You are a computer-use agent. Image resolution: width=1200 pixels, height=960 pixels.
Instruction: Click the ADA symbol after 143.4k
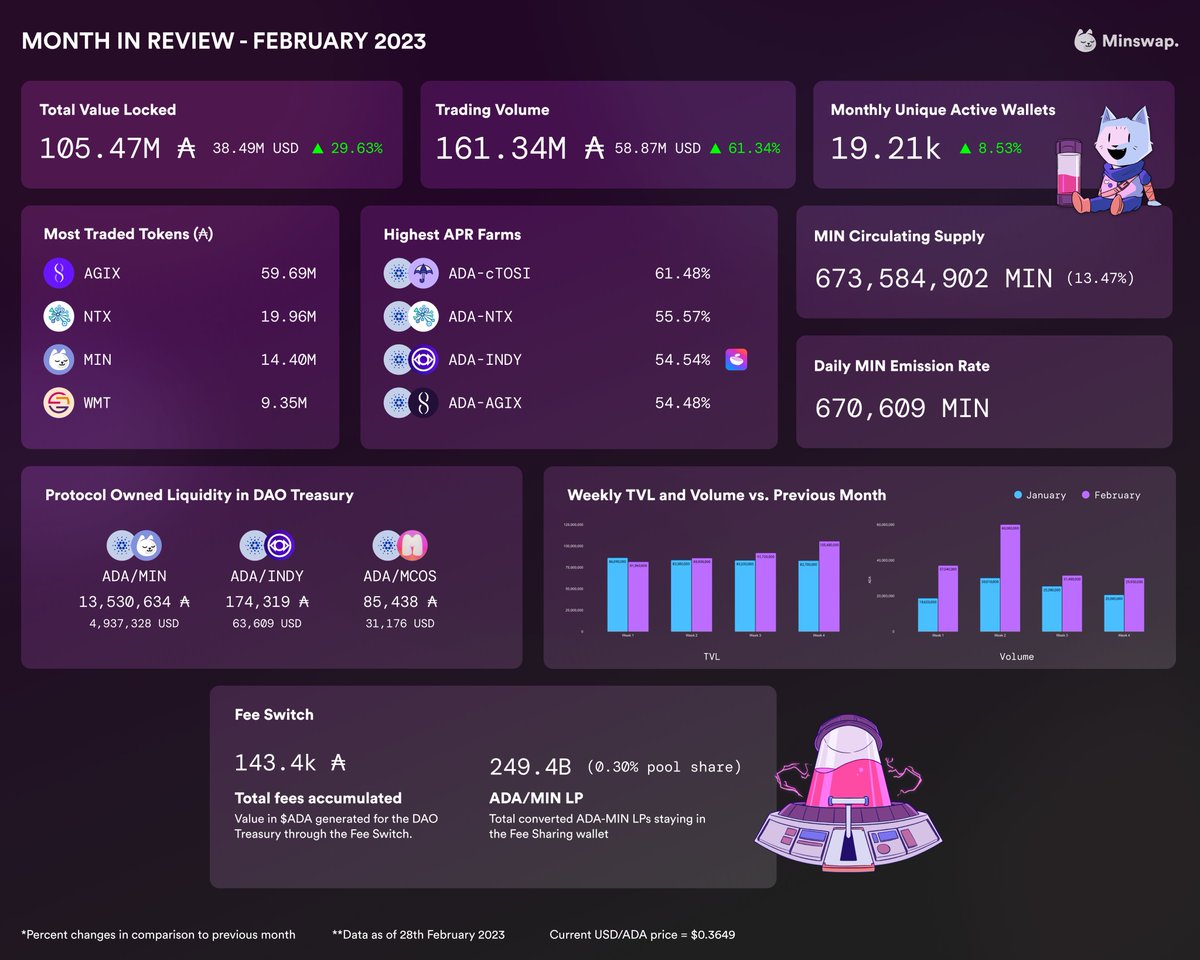tap(337, 763)
